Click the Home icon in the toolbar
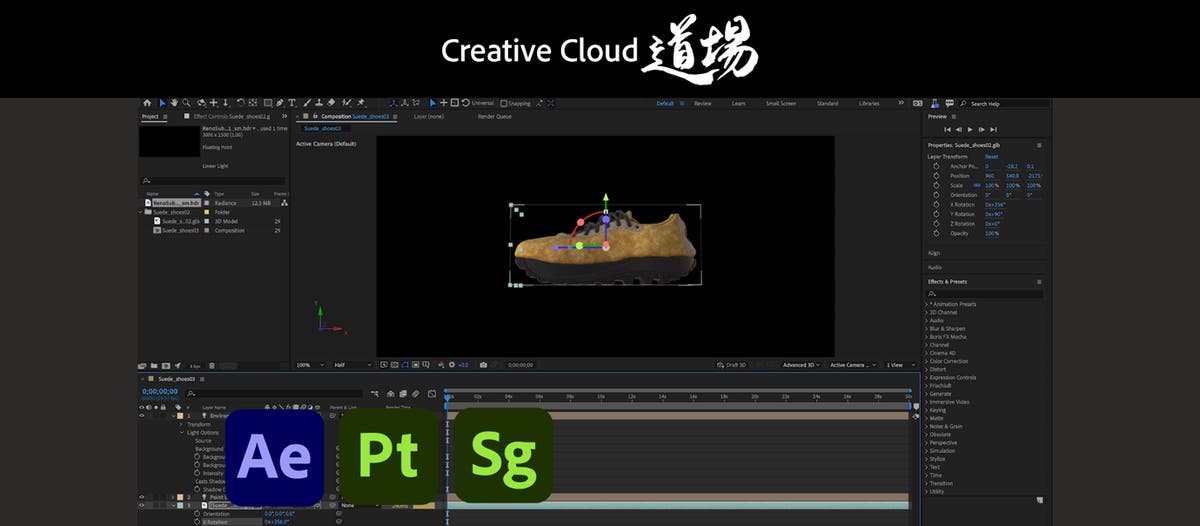This screenshot has width=1200, height=526. coord(147,103)
